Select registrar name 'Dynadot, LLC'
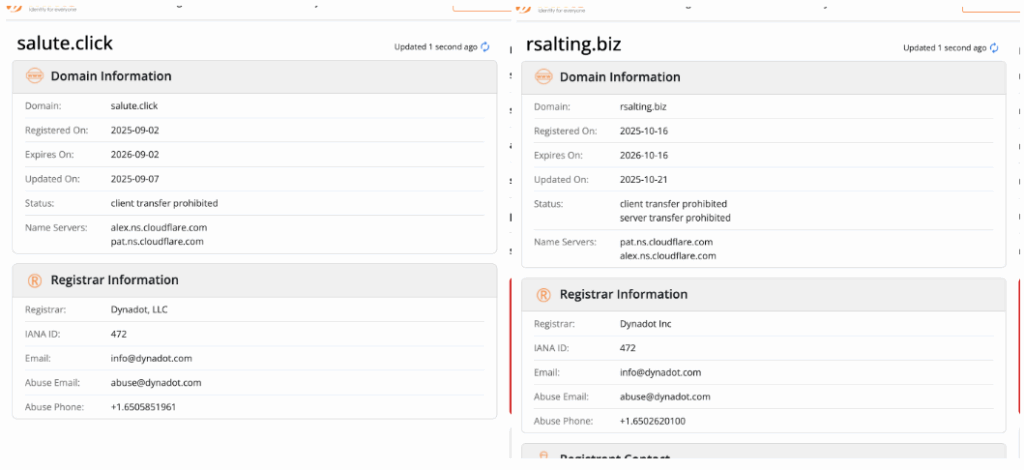 [139, 309]
